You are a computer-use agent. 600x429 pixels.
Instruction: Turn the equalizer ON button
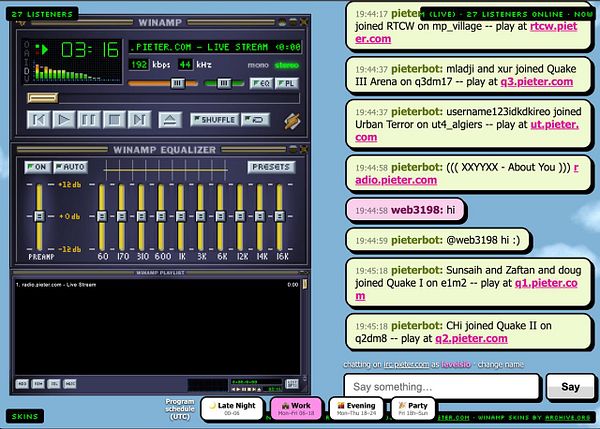pyautogui.click(x=38, y=167)
